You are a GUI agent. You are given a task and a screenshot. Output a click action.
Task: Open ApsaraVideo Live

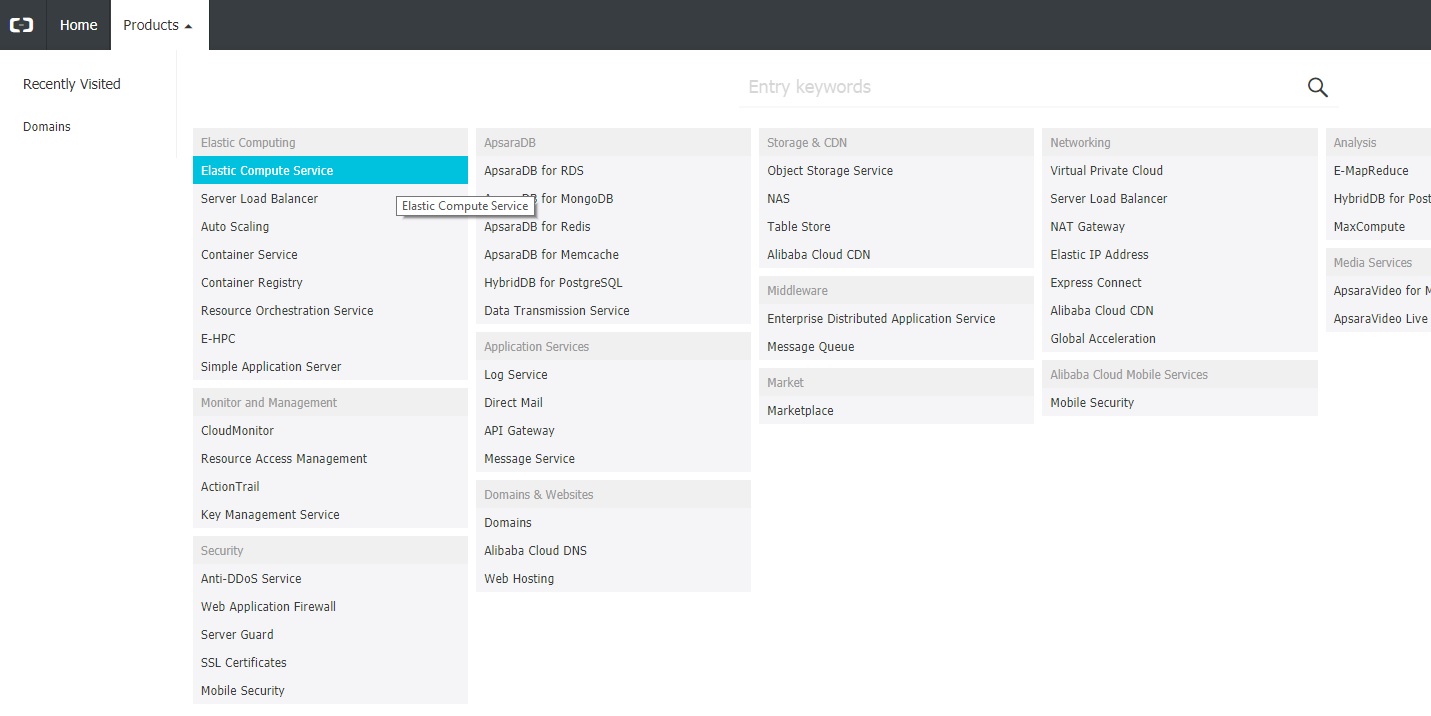pyautogui.click(x=1378, y=318)
